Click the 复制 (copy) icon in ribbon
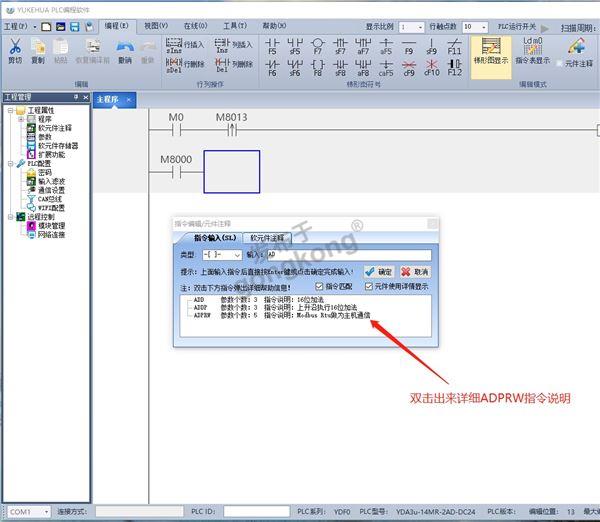 [38, 50]
